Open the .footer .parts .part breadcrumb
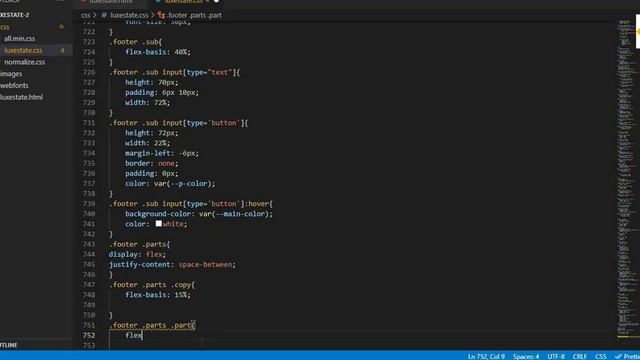Image resolution: width=640 pixels, height=360 pixels. click(x=194, y=15)
